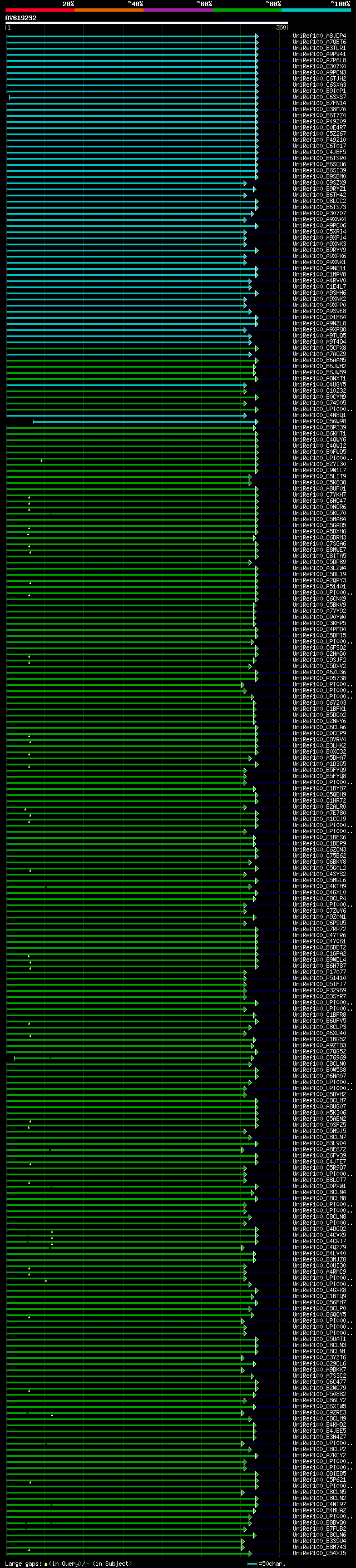356x1568 pixels.
Task: Select the UniRef100_B8BVQ0 label
Action: (x=319, y=1522)
